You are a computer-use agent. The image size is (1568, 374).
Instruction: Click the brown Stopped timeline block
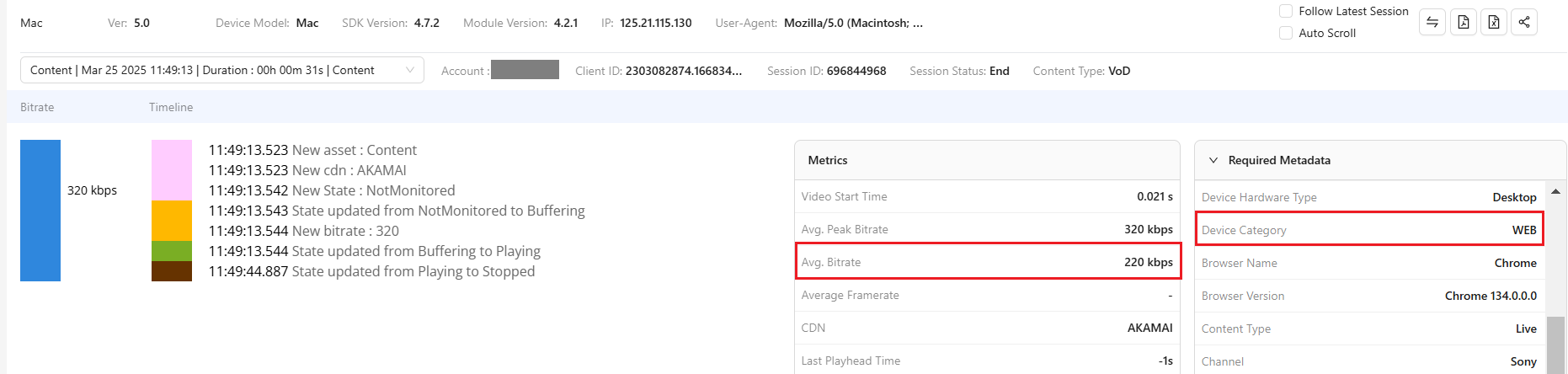coord(172,271)
